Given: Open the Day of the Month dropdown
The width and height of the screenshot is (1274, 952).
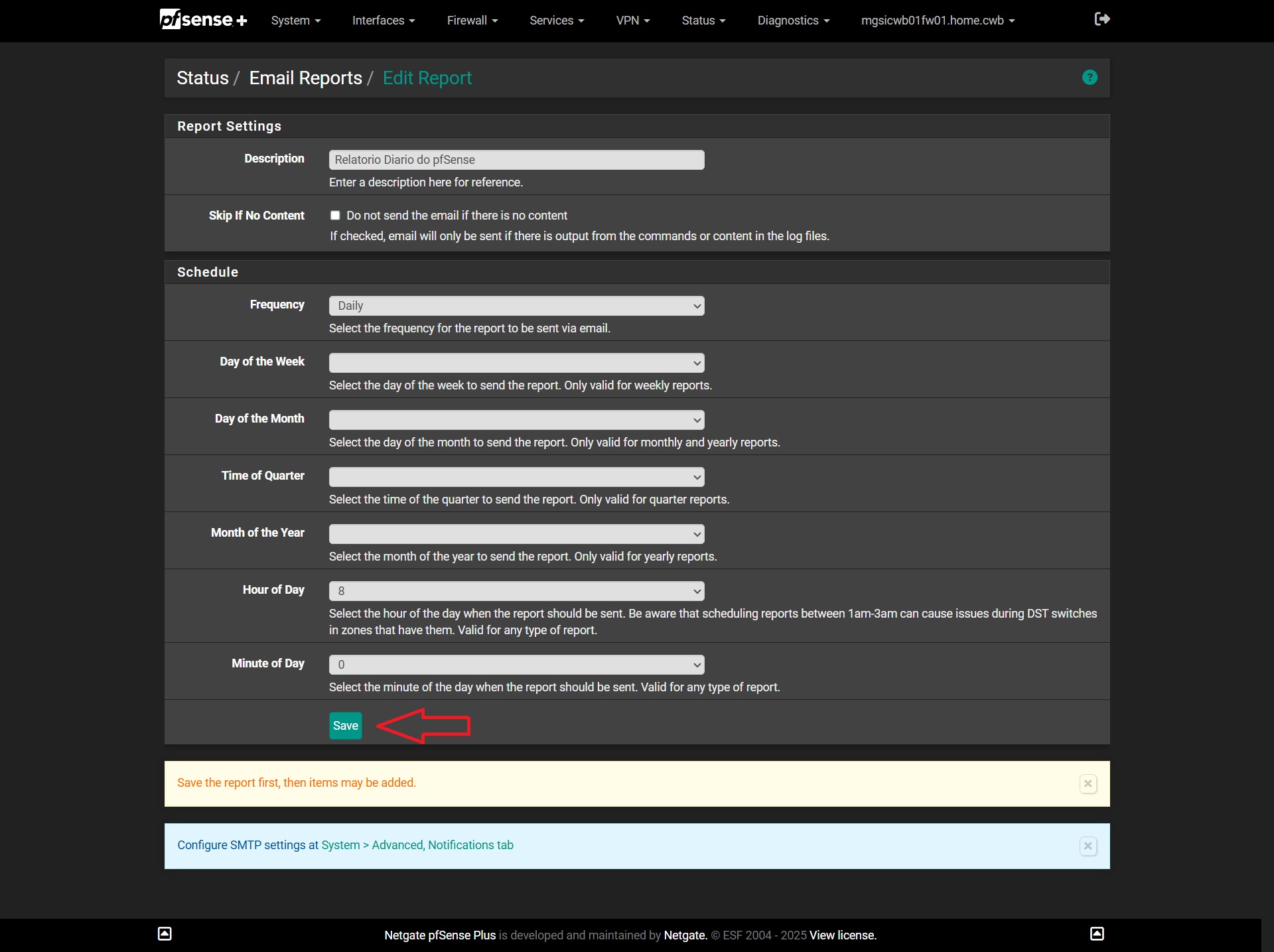Looking at the screenshot, I should point(516,420).
